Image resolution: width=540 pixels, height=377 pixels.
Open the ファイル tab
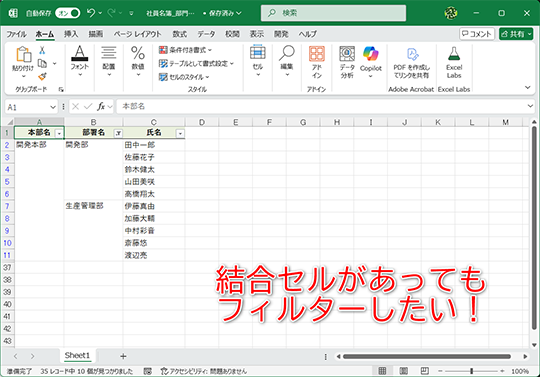pos(16,34)
